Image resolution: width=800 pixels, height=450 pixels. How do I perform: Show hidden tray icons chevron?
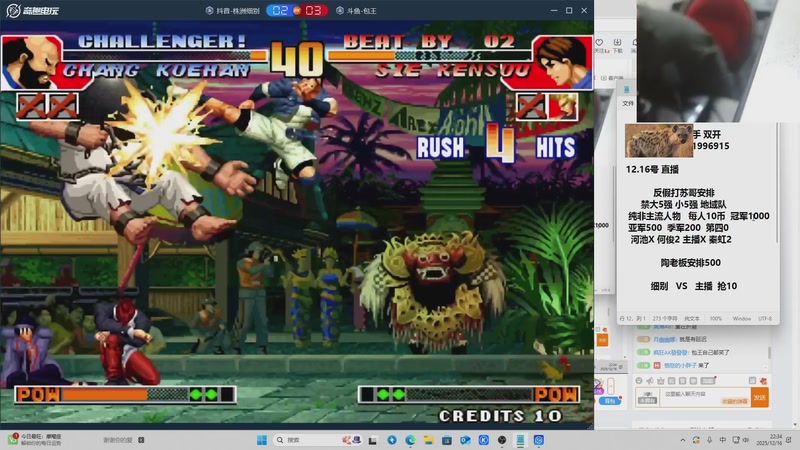[683, 440]
